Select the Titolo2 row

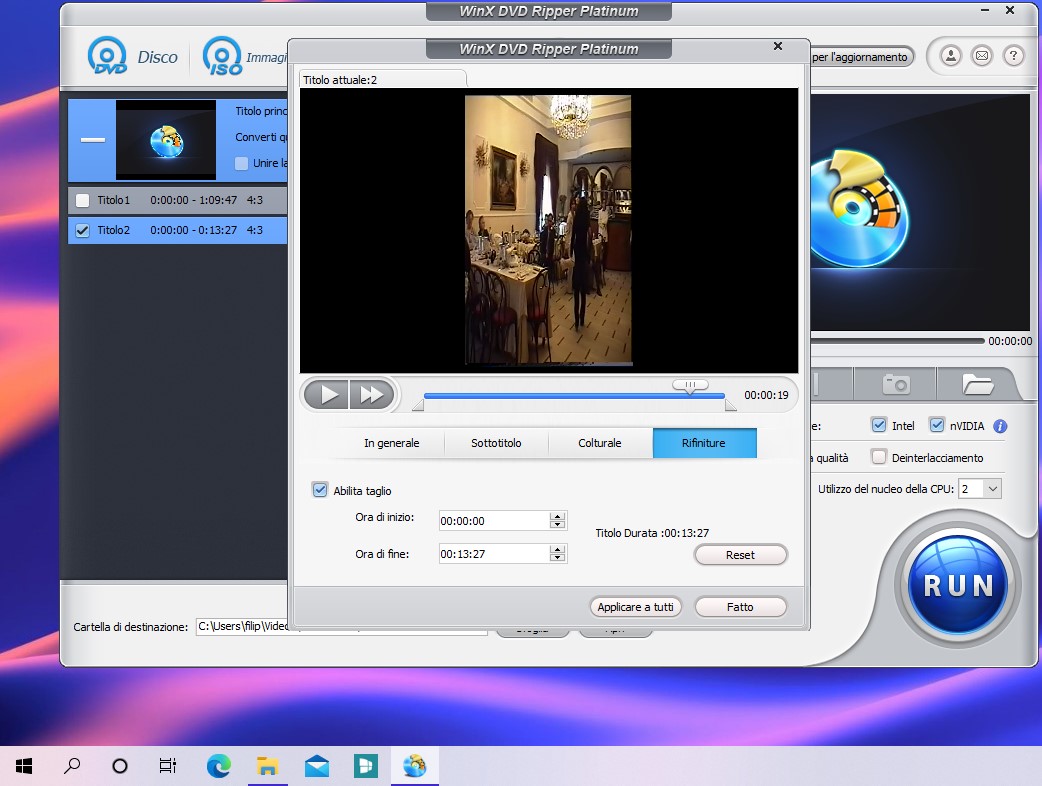177,231
